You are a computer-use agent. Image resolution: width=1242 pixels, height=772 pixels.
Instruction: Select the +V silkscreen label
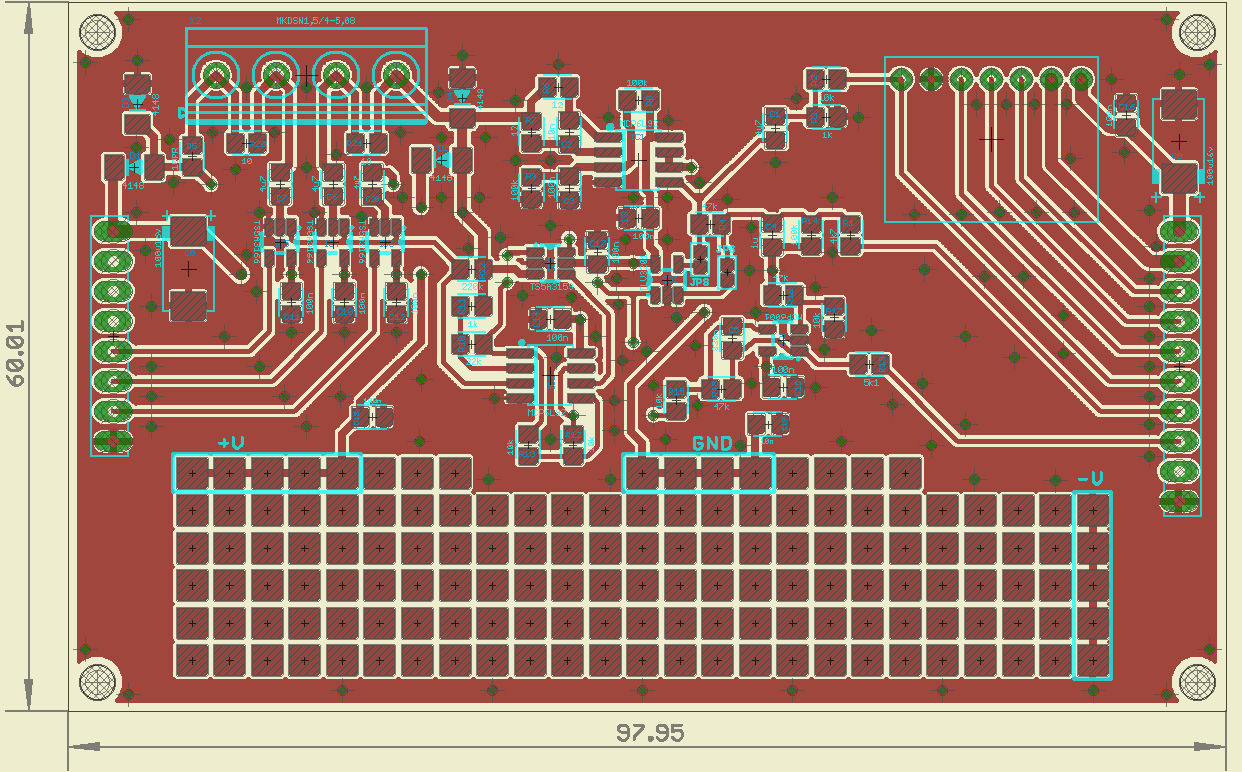[231, 443]
